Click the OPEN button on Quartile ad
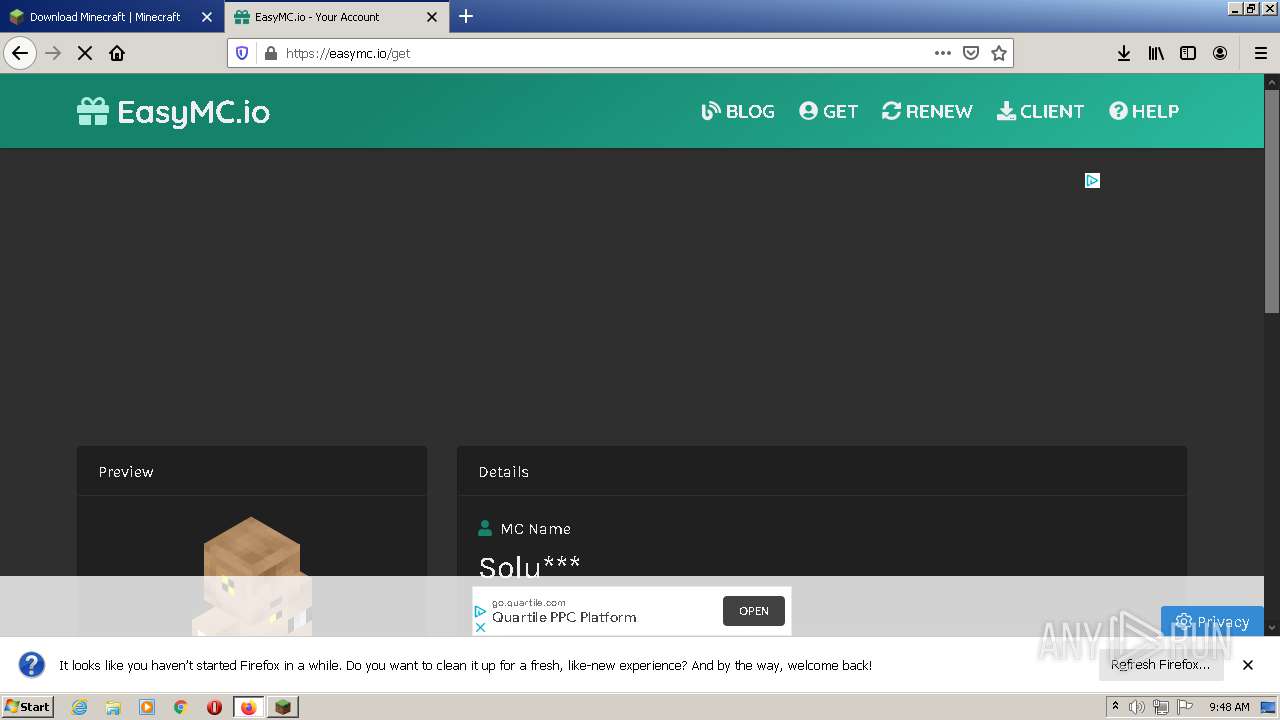This screenshot has width=1280, height=720. point(754,611)
